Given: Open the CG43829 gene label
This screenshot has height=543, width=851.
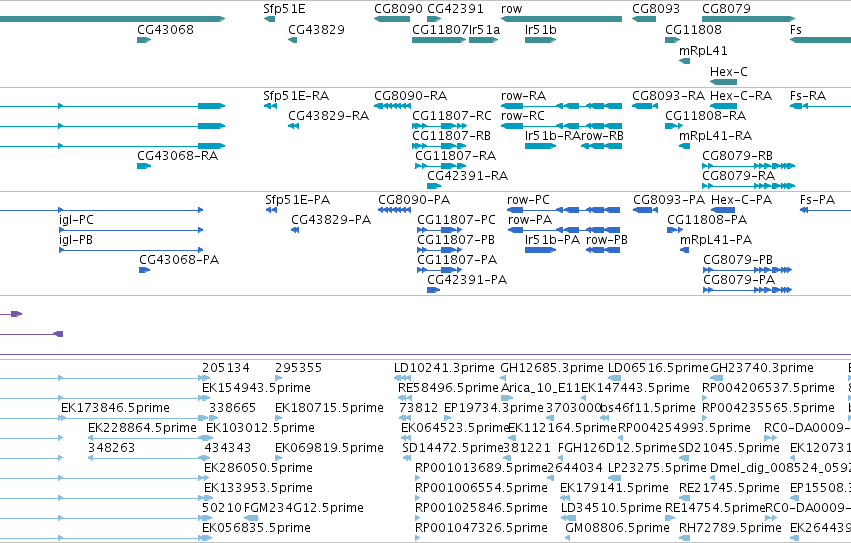Looking at the screenshot, I should [x=316, y=29].
